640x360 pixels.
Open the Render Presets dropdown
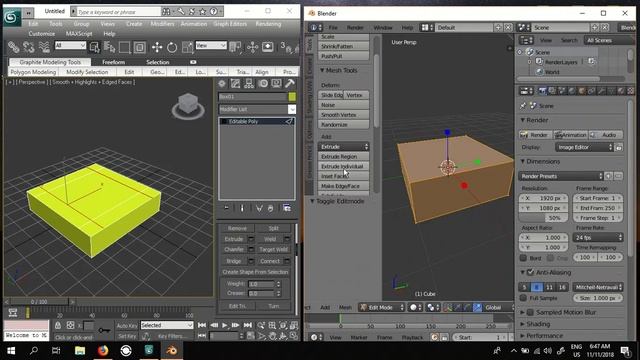click(561, 176)
